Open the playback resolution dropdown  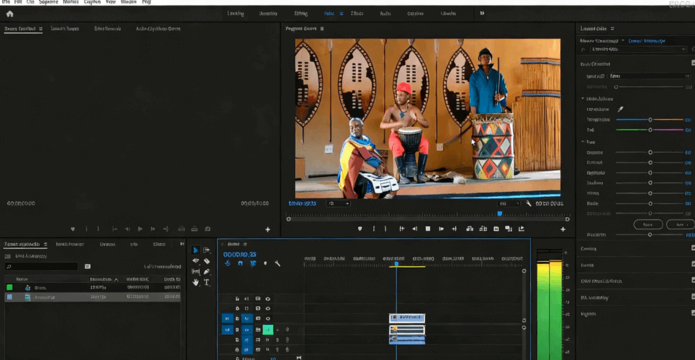point(509,203)
